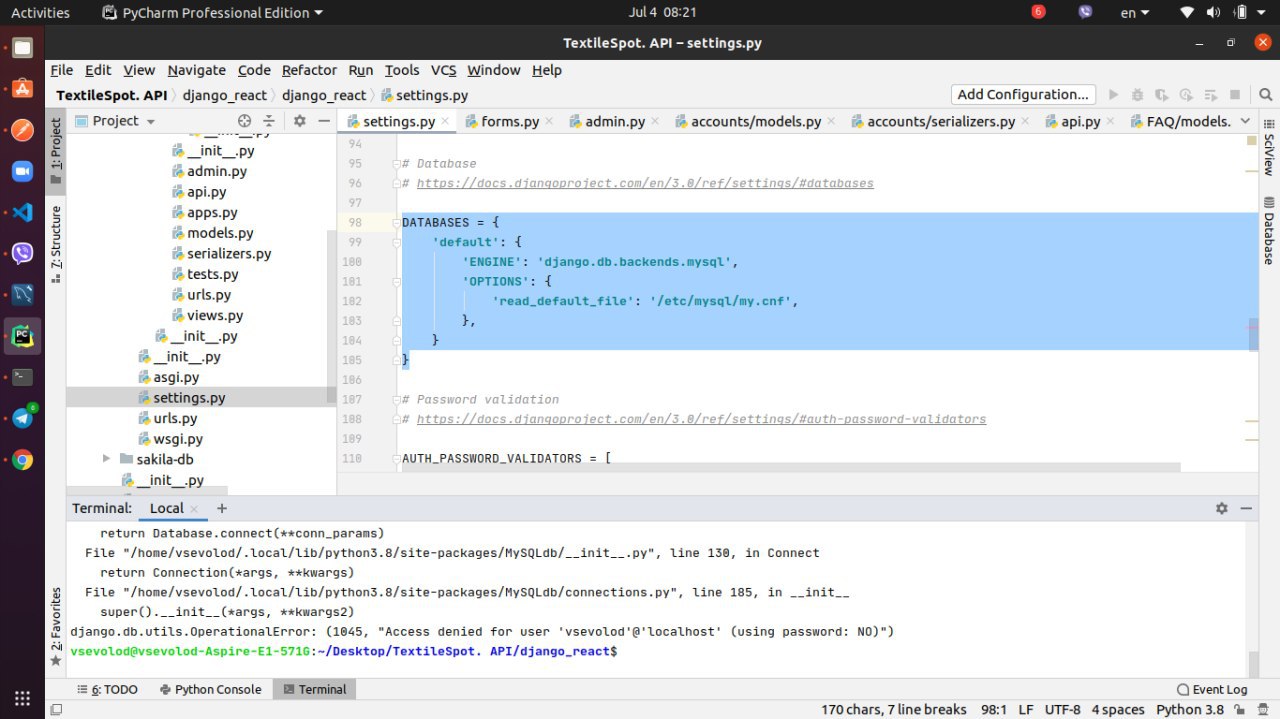Open the Django databases docs link

(x=645, y=183)
